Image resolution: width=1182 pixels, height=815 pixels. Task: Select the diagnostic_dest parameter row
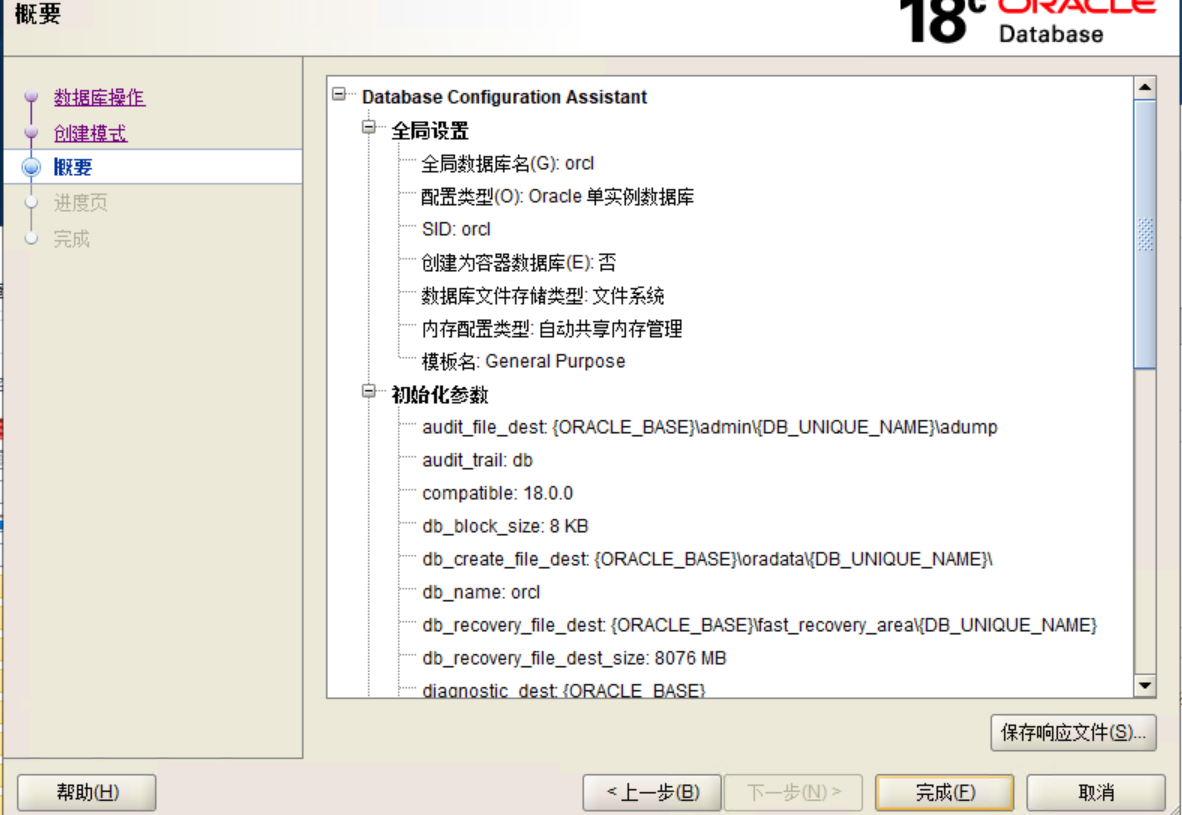tap(563, 690)
